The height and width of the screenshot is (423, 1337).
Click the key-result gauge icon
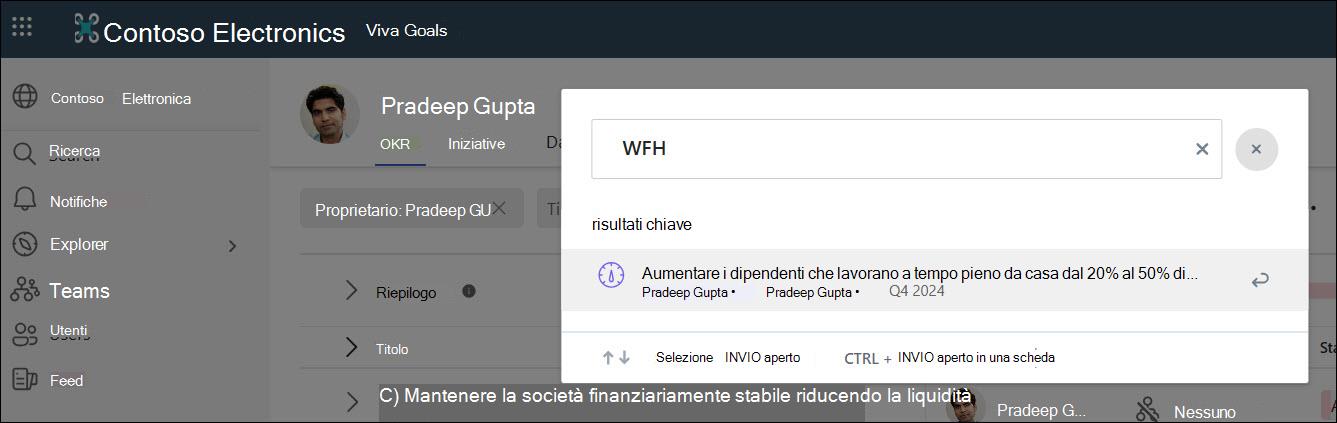point(611,275)
